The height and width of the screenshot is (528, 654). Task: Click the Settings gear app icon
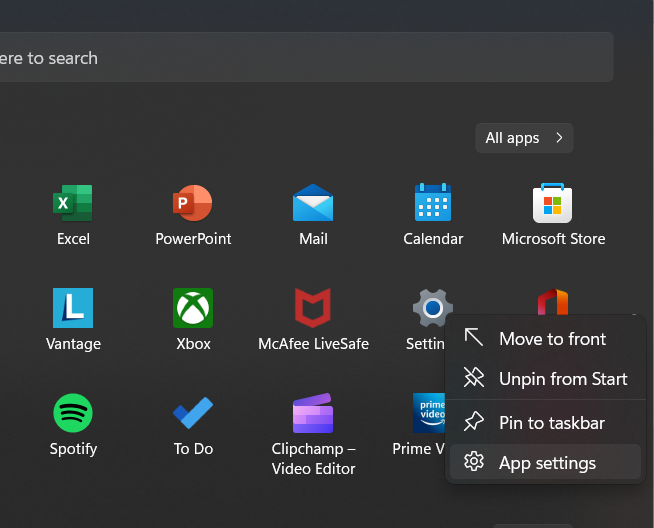click(432, 307)
